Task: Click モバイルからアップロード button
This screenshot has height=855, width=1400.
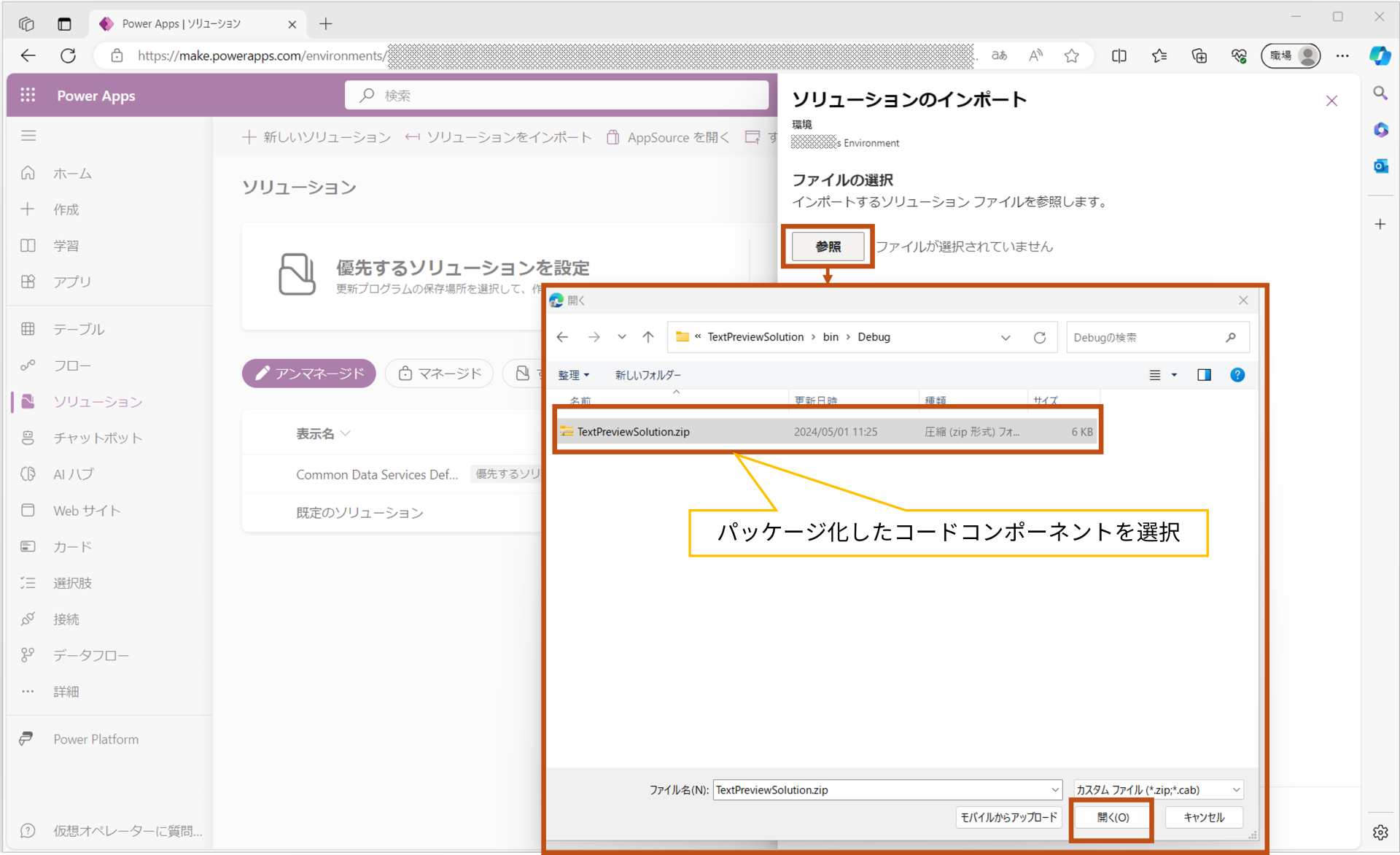Action: pos(1008,818)
